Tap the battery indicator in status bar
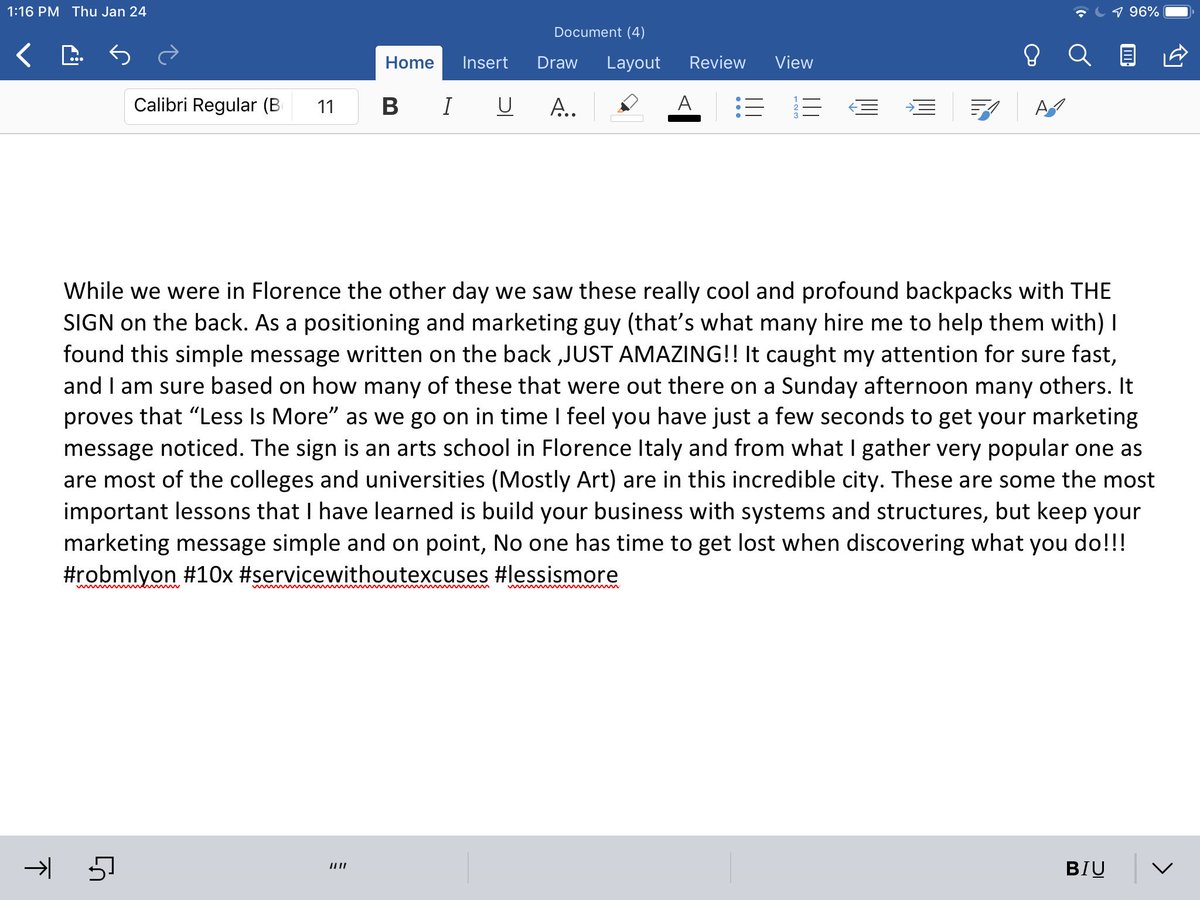The height and width of the screenshot is (900, 1200). [1178, 12]
